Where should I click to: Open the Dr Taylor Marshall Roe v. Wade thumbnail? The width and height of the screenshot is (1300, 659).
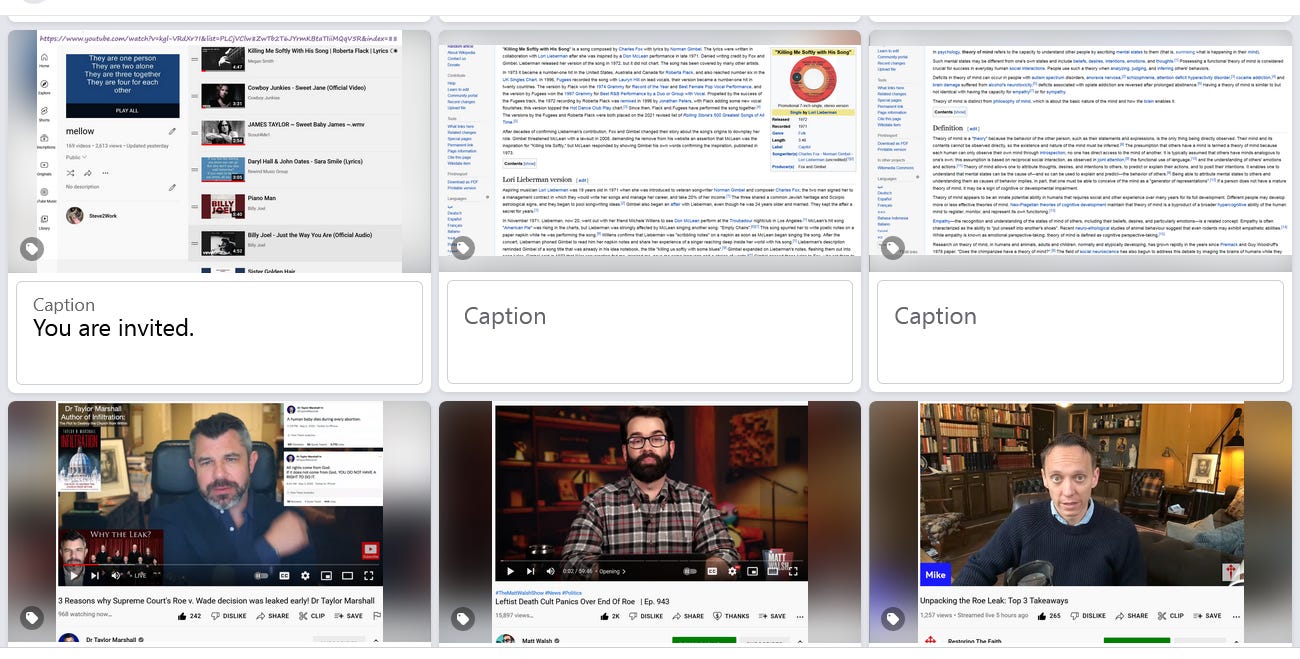[219, 522]
